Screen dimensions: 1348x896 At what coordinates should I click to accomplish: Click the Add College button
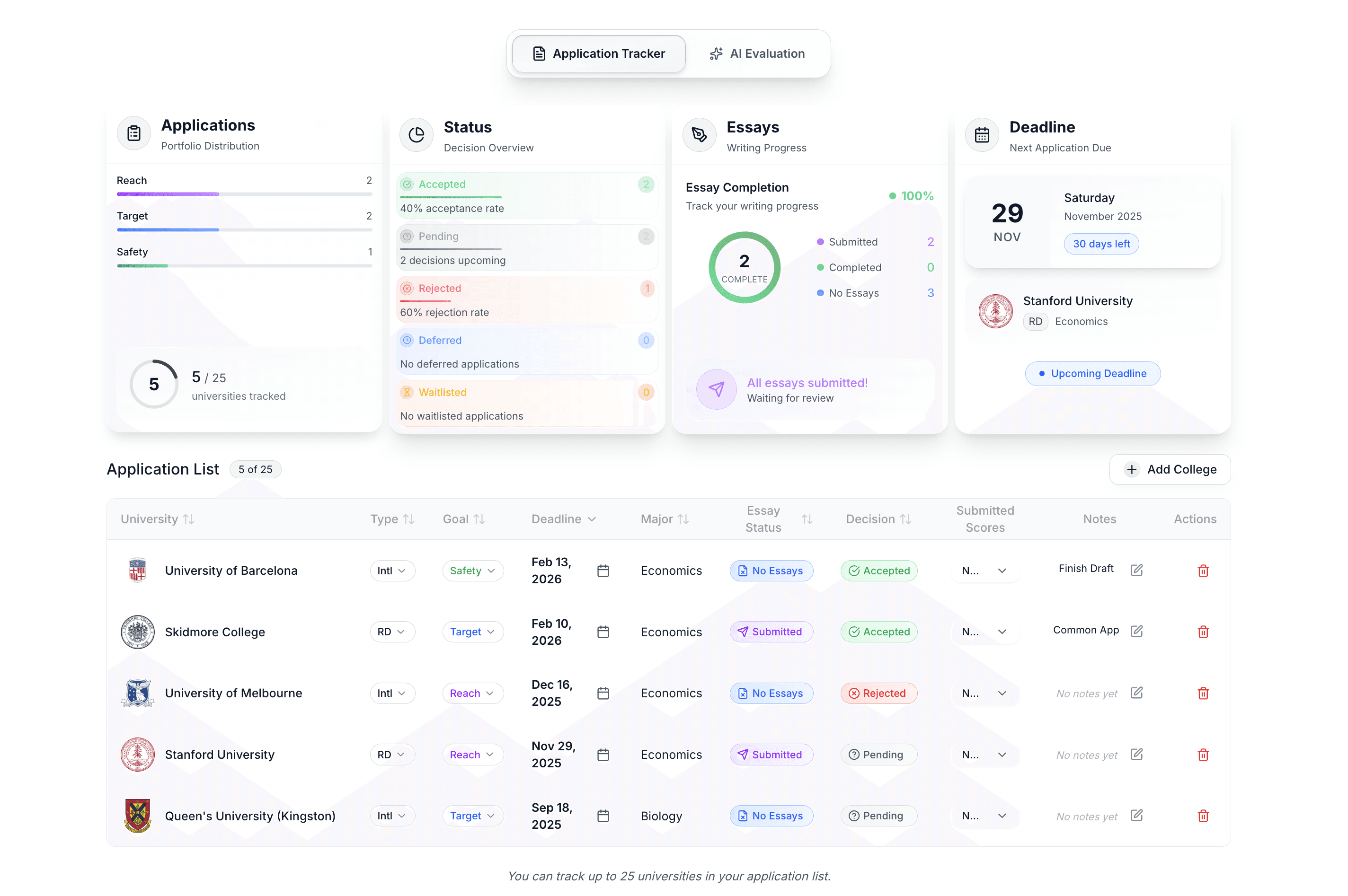[x=1170, y=469]
